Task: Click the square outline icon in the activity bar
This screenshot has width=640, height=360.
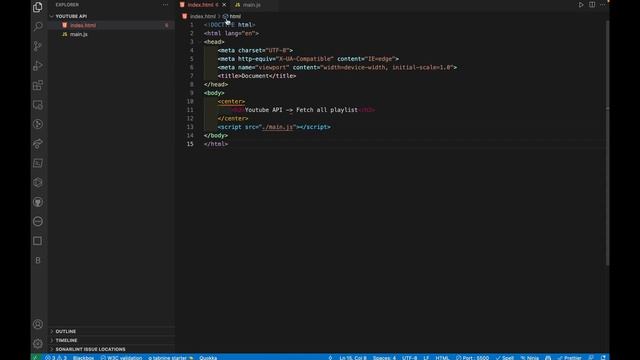Action: tap(38, 241)
